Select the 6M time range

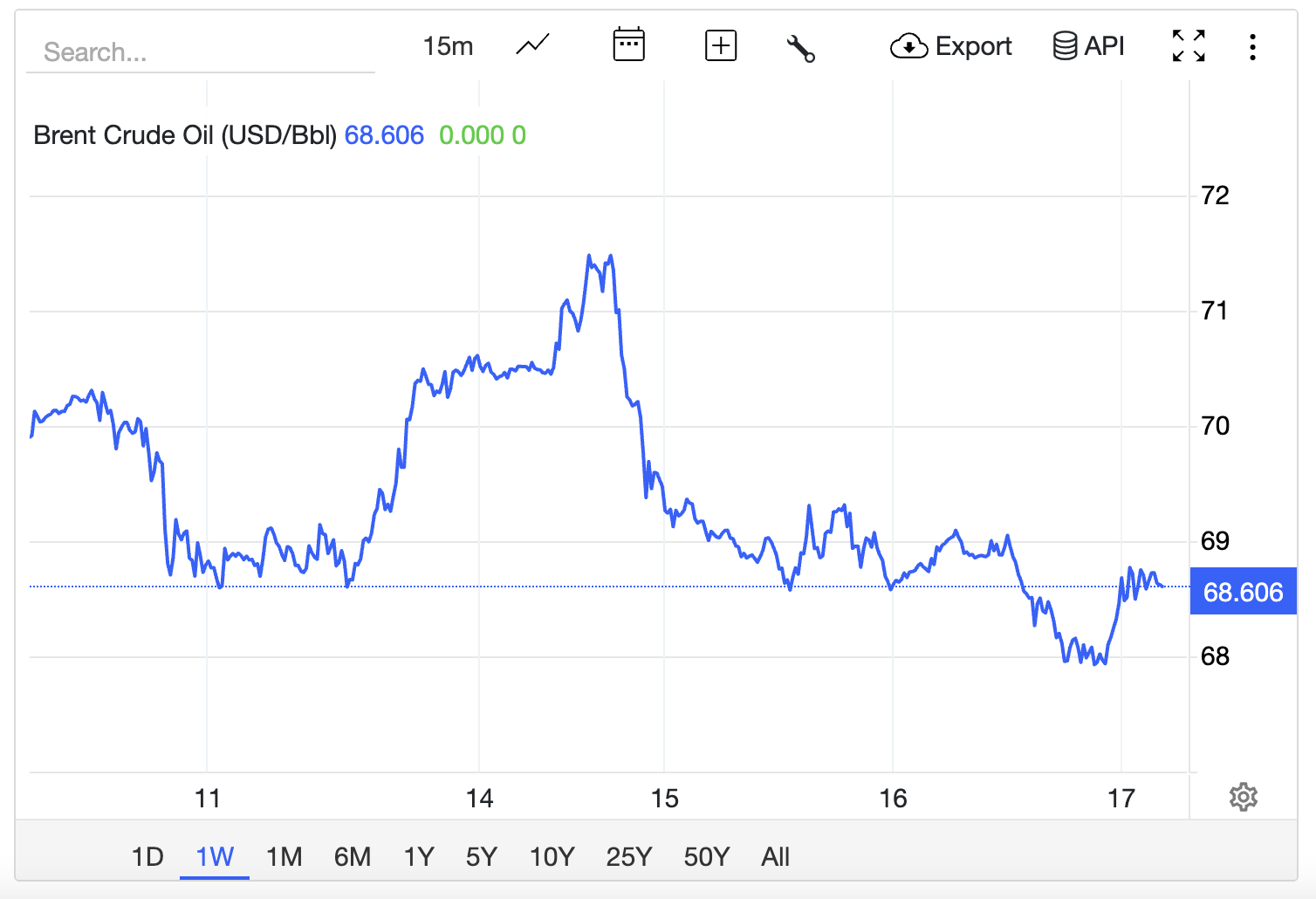click(353, 856)
